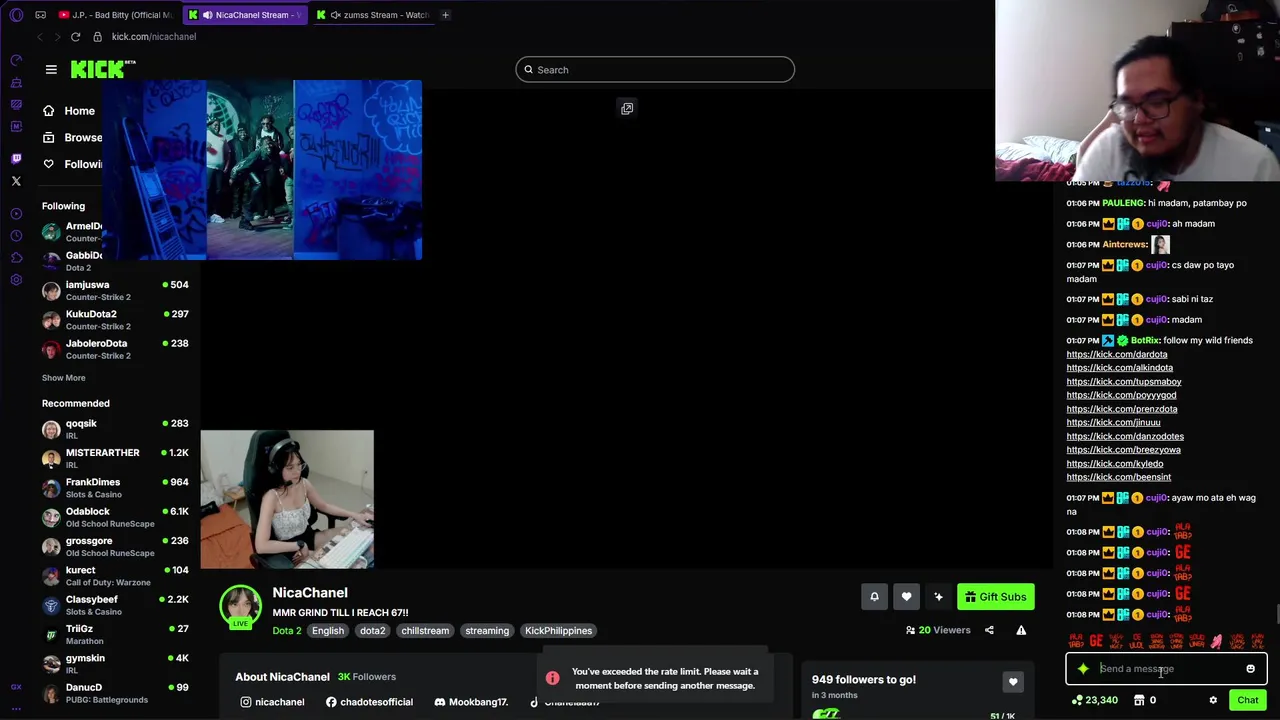Click the sparkle icon beside Gift Subs
Viewport: 1280px width, 720px height.
tap(938, 597)
